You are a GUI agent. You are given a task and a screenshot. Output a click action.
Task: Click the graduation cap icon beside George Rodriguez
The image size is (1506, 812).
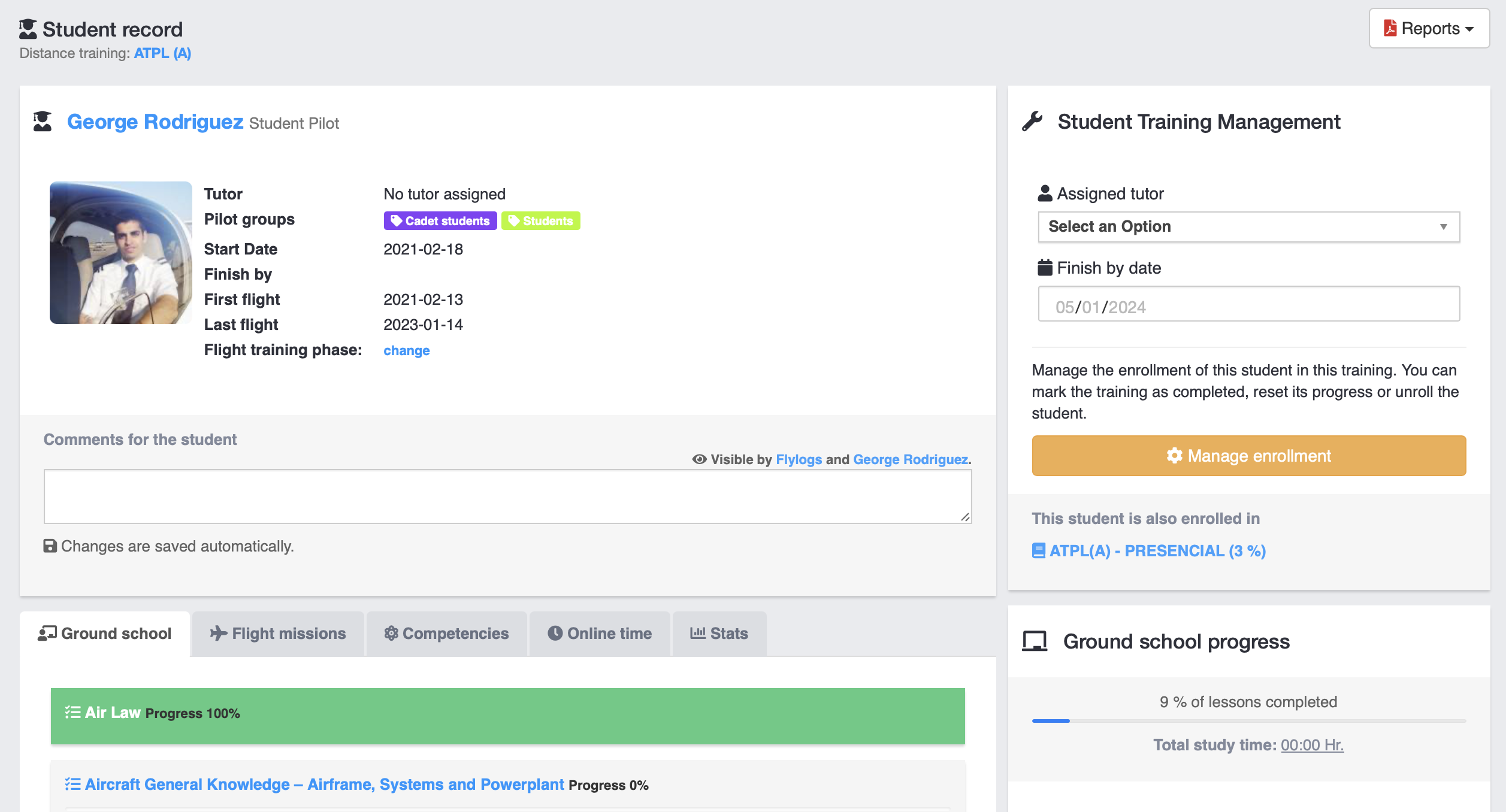(x=43, y=122)
